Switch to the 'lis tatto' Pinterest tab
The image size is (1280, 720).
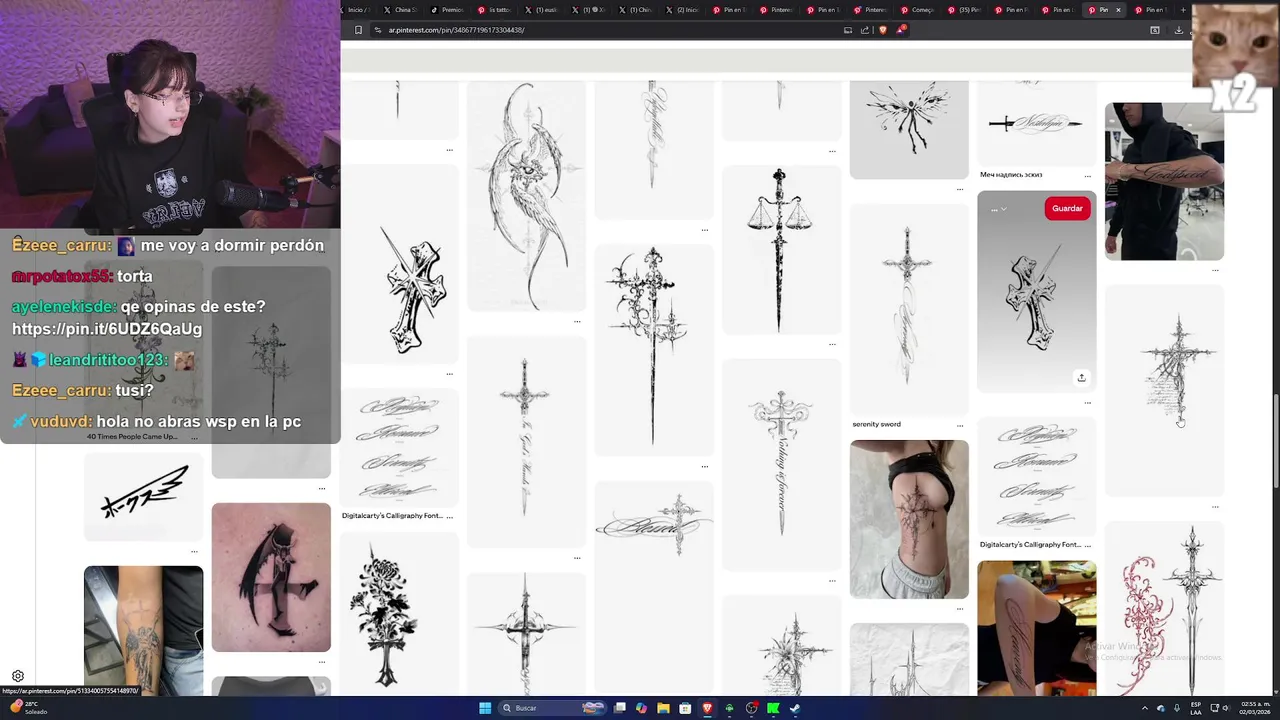pyautogui.click(x=494, y=10)
